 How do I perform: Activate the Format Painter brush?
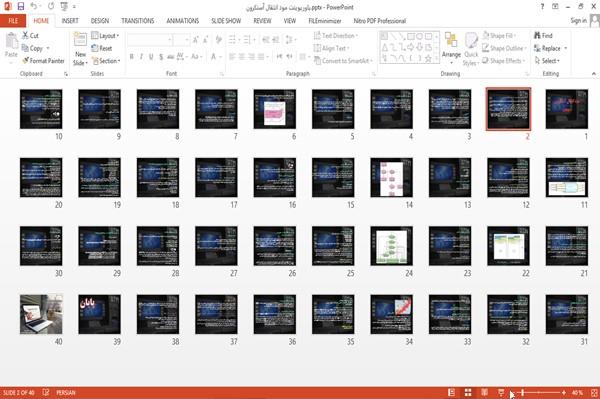coord(43,60)
